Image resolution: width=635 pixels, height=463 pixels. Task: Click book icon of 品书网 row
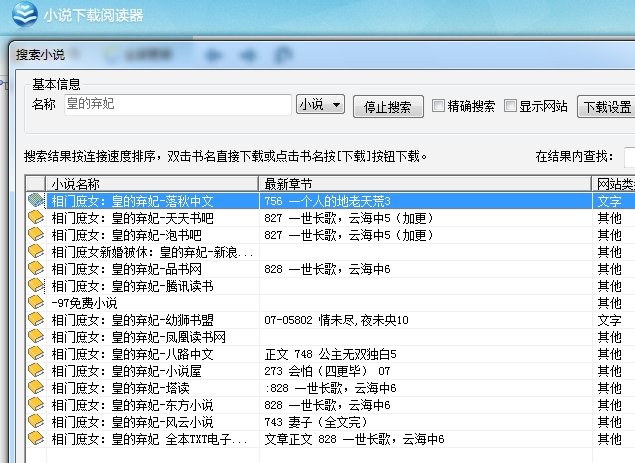(36, 269)
